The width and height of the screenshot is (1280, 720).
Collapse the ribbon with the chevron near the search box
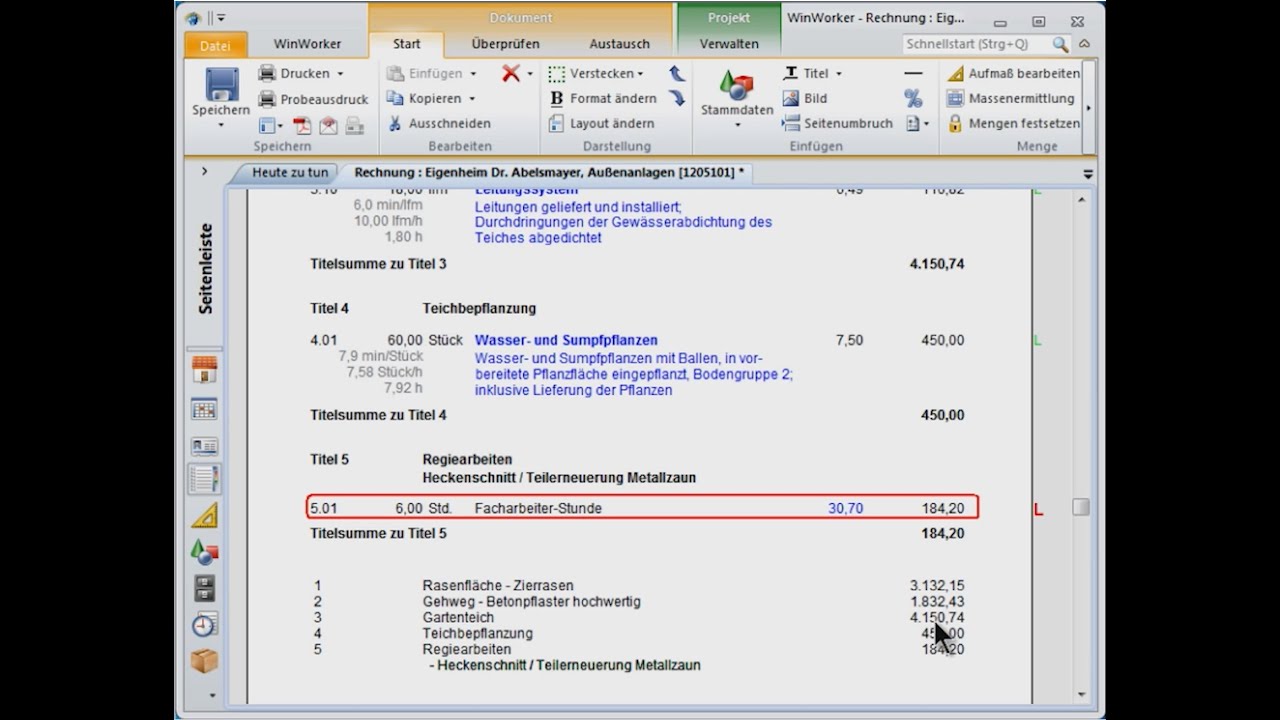[1085, 44]
